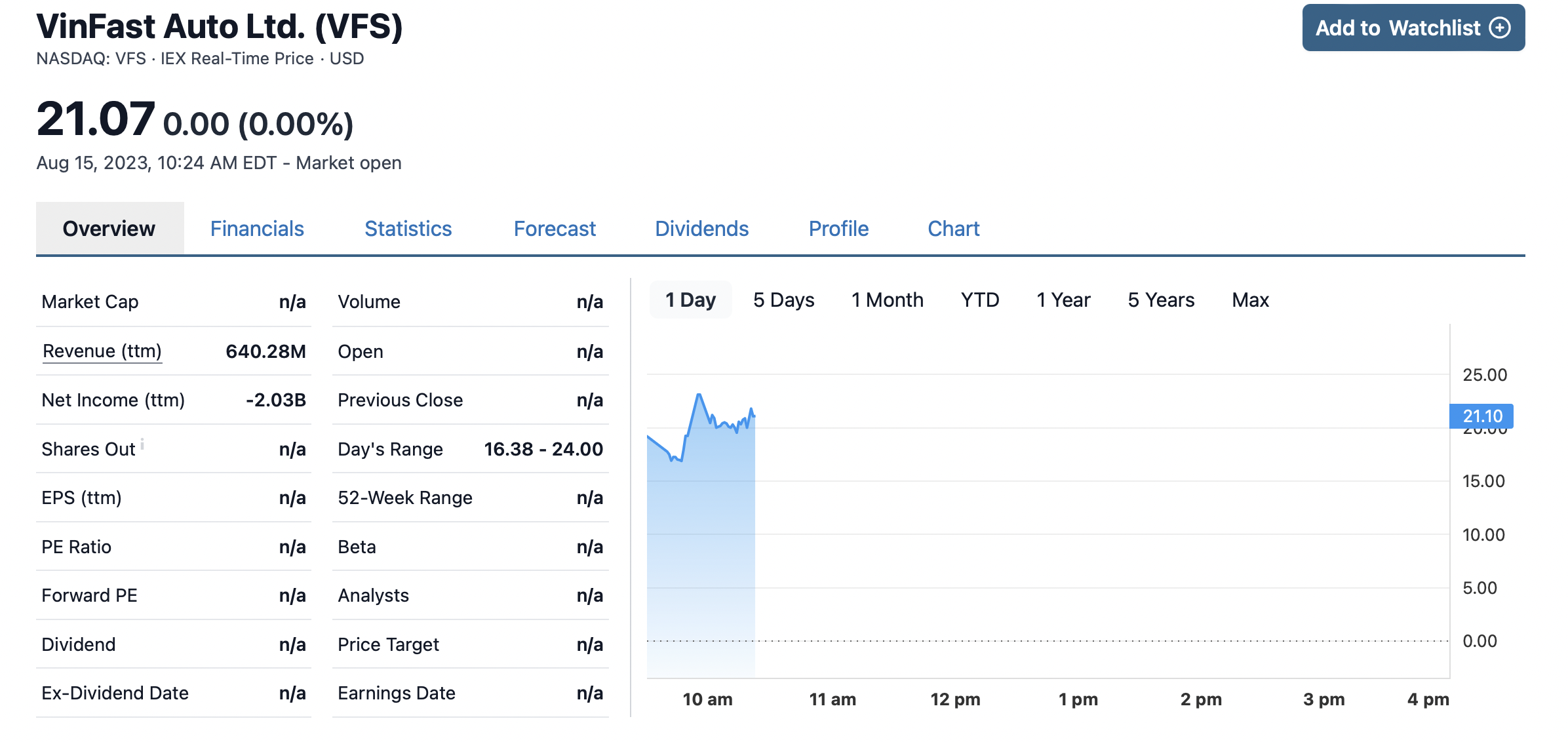Screen dimensions: 1568x742
Task: Click the peak of the price chart line
Action: [x=699, y=395]
